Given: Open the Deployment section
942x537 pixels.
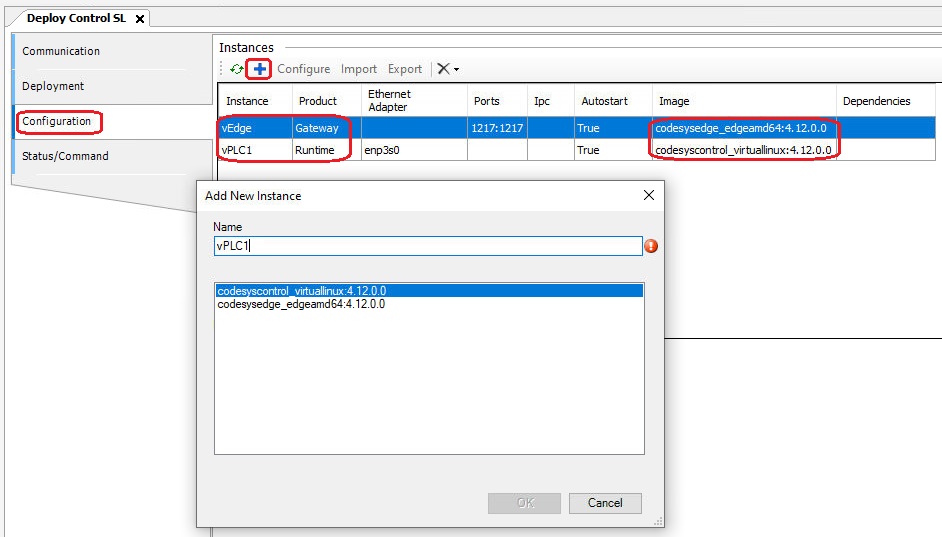Looking at the screenshot, I should click(53, 86).
